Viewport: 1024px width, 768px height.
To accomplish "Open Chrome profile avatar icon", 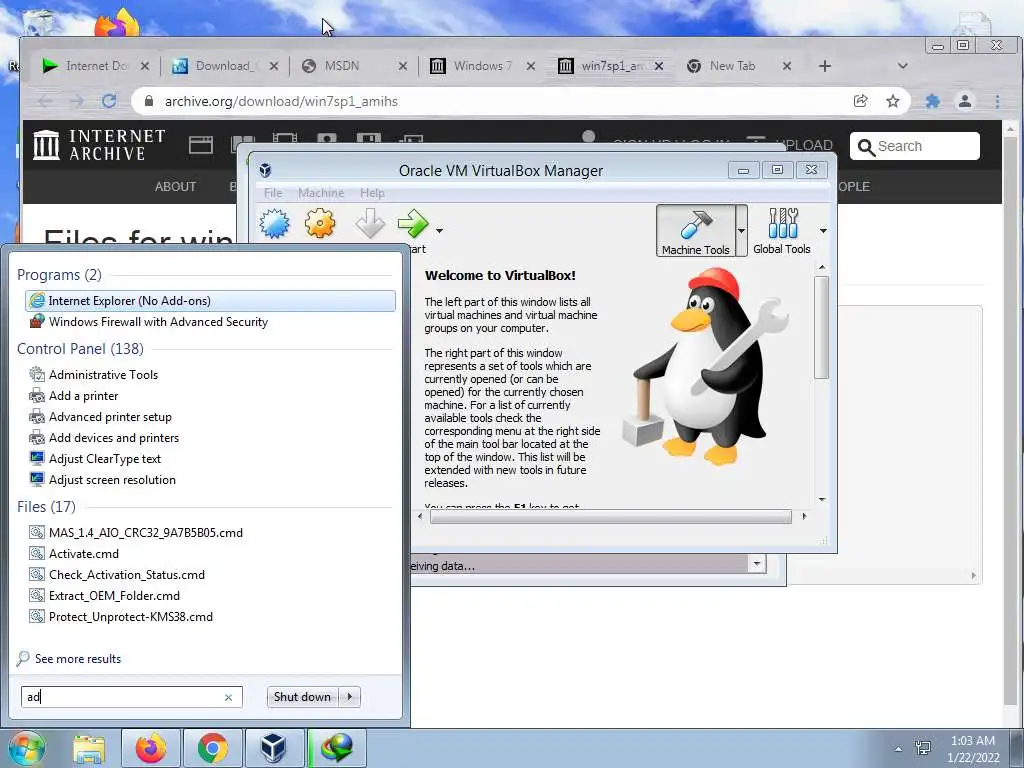I will click(965, 101).
